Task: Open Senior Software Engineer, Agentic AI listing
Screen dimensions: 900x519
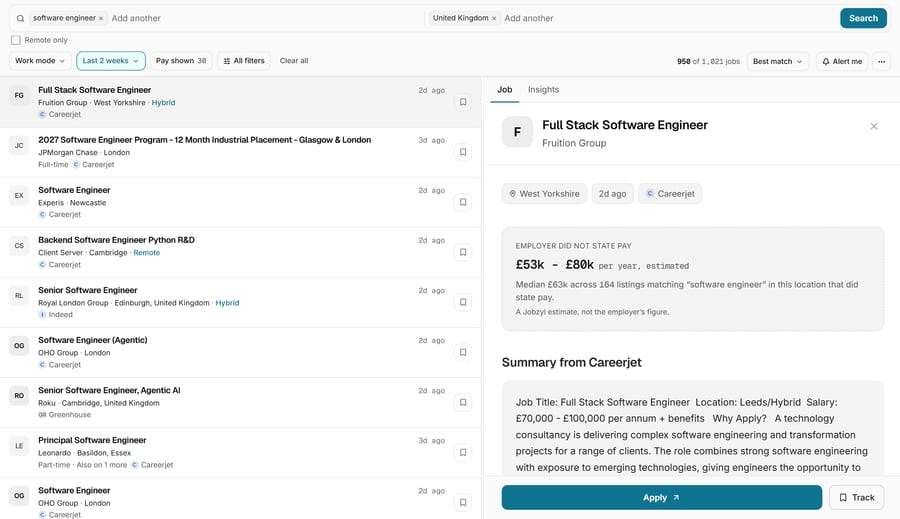Action: (x=109, y=390)
